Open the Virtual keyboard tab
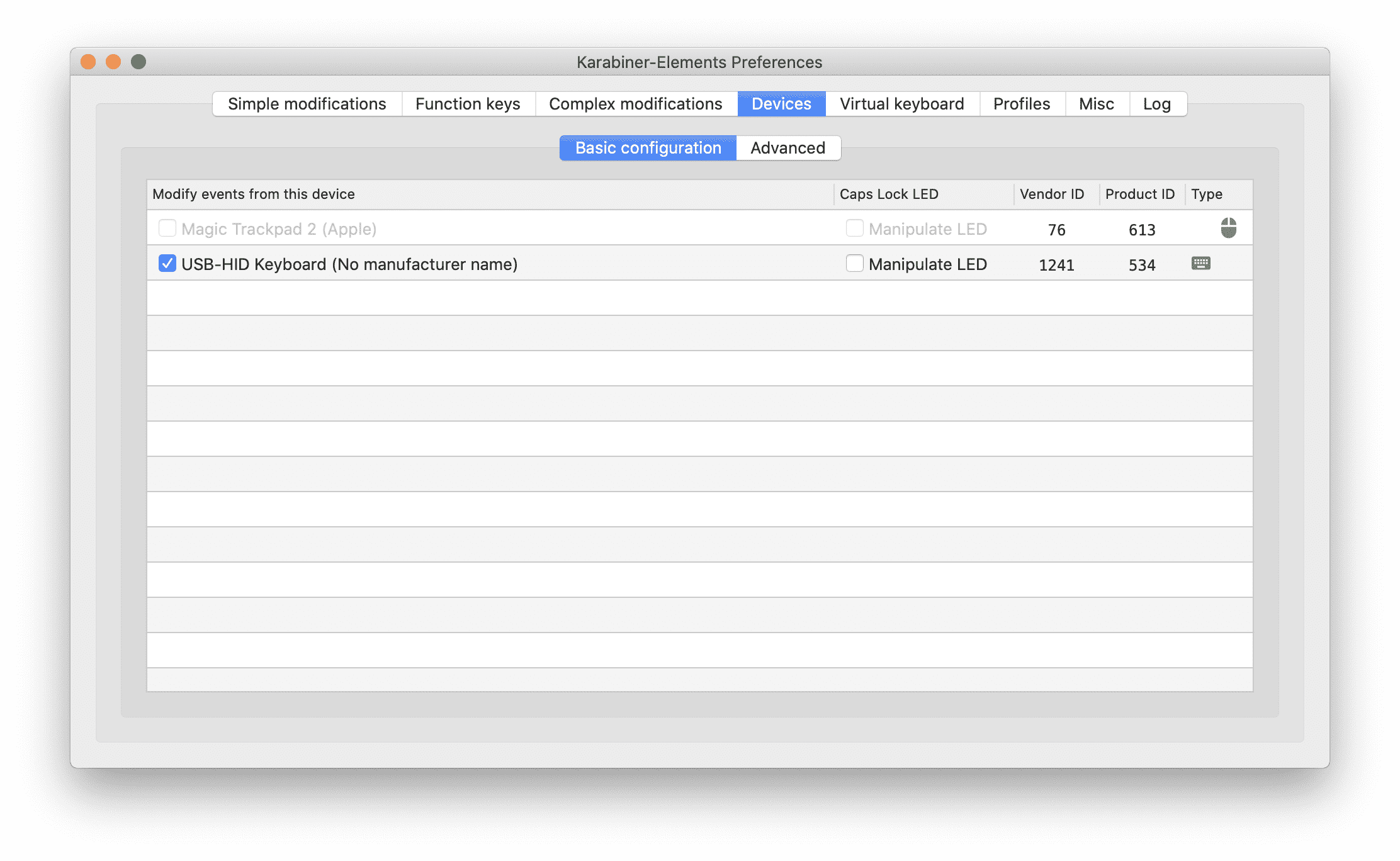This screenshot has width=1400, height=861. pyautogui.click(x=901, y=104)
